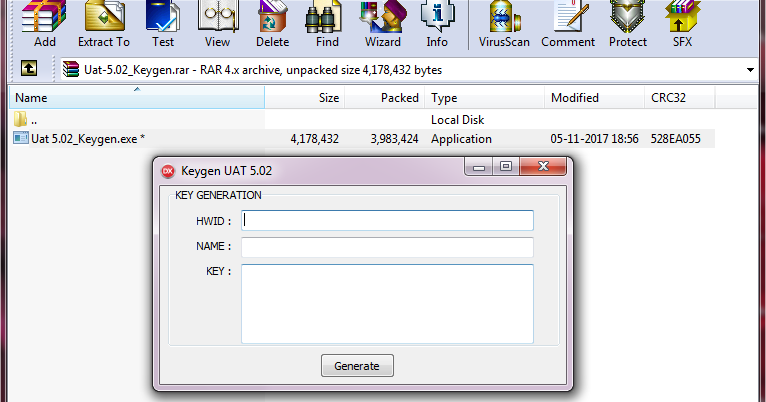Sort by the Type column header
766x402 pixels.
point(485,98)
